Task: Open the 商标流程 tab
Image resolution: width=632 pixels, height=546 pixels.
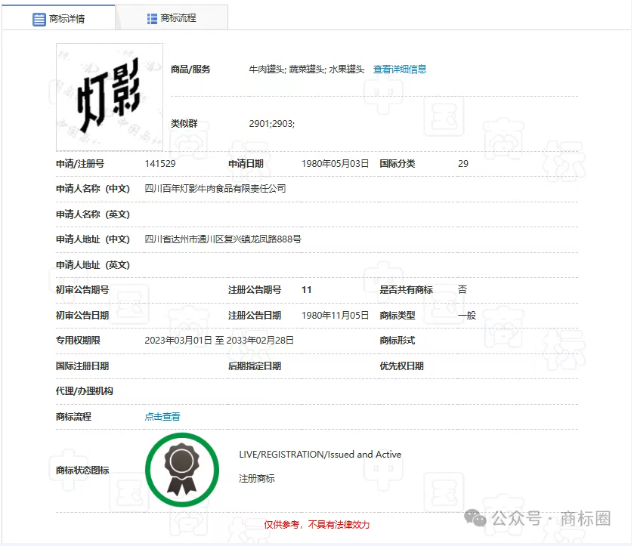Action: [x=171, y=18]
